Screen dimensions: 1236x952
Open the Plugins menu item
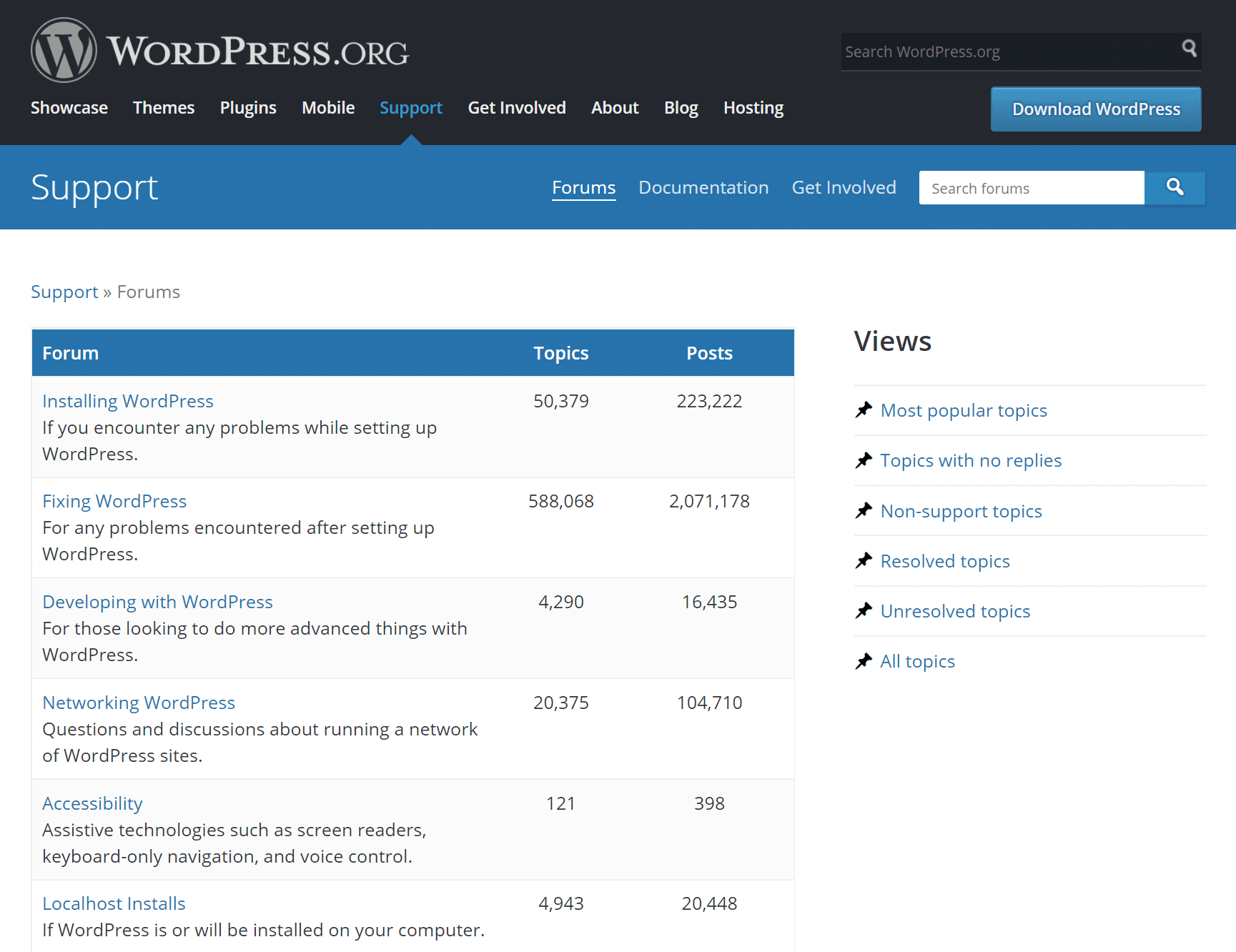click(x=247, y=108)
